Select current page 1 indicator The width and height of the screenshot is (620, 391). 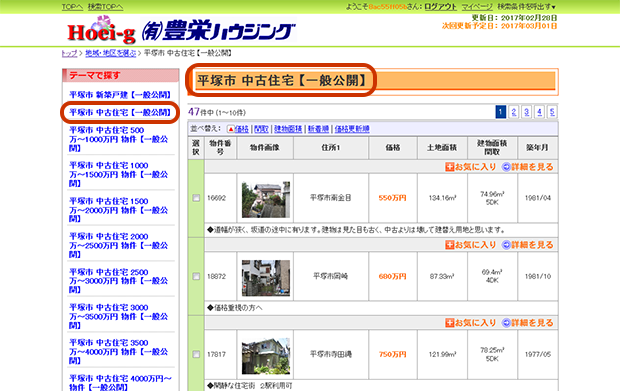(501, 112)
